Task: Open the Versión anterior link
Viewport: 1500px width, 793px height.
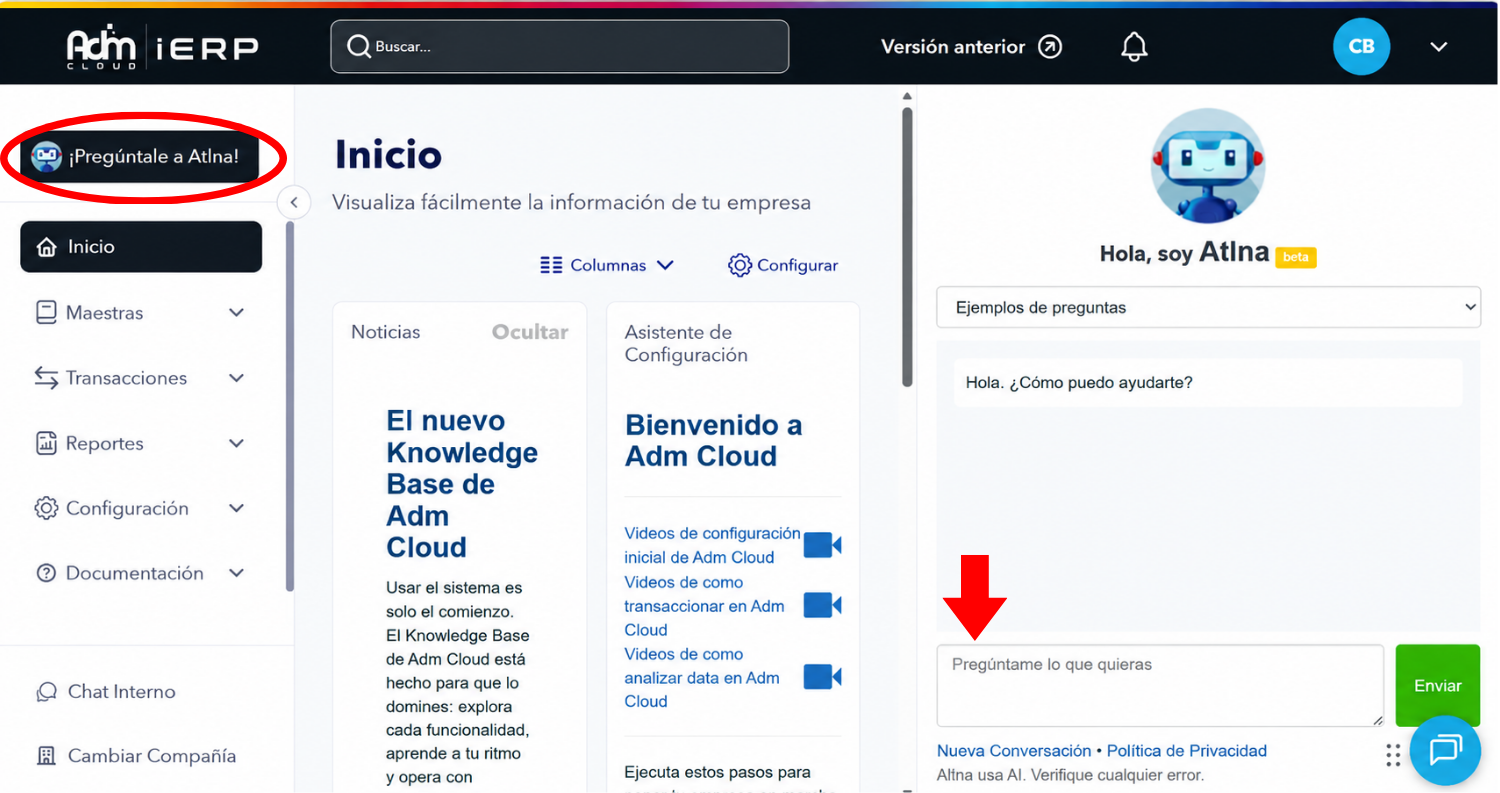Action: click(971, 47)
